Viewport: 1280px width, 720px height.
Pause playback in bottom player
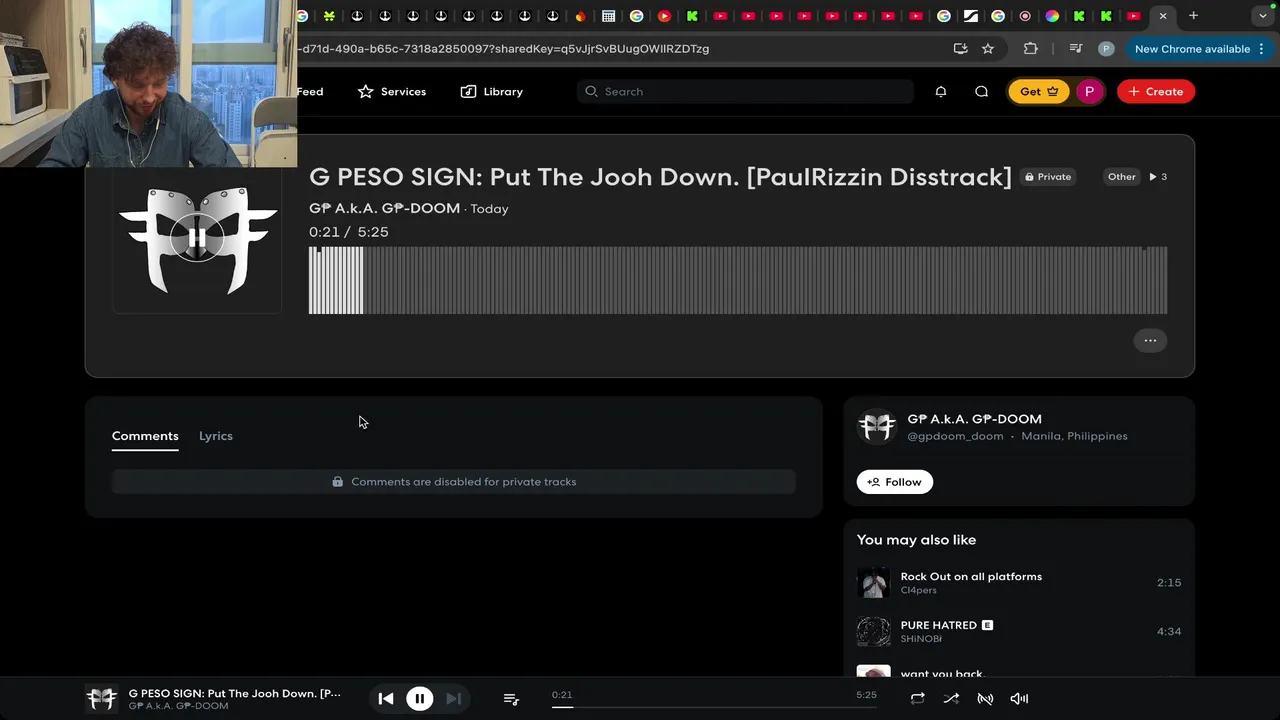[x=420, y=699]
